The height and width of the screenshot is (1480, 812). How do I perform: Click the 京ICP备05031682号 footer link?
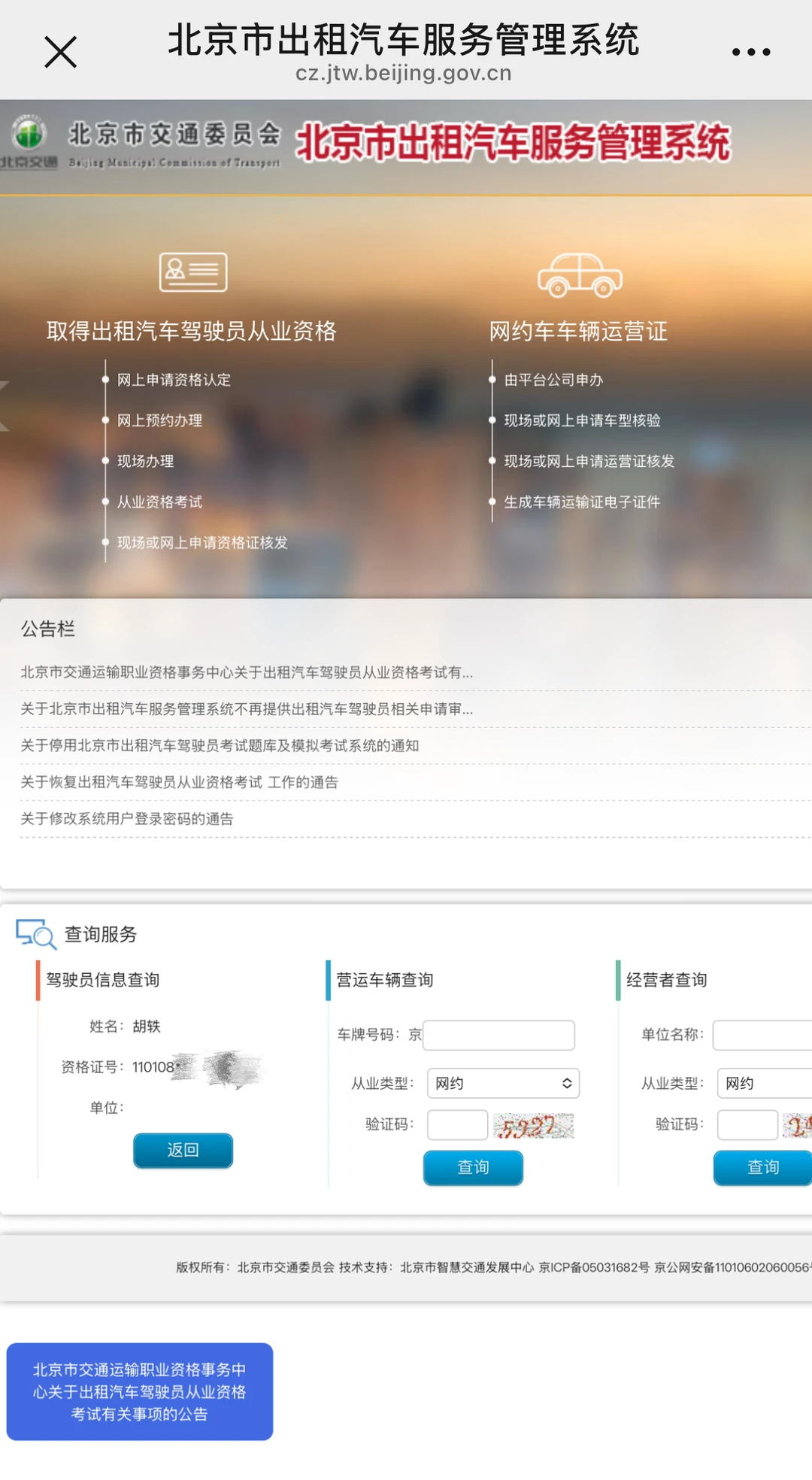click(x=594, y=1267)
